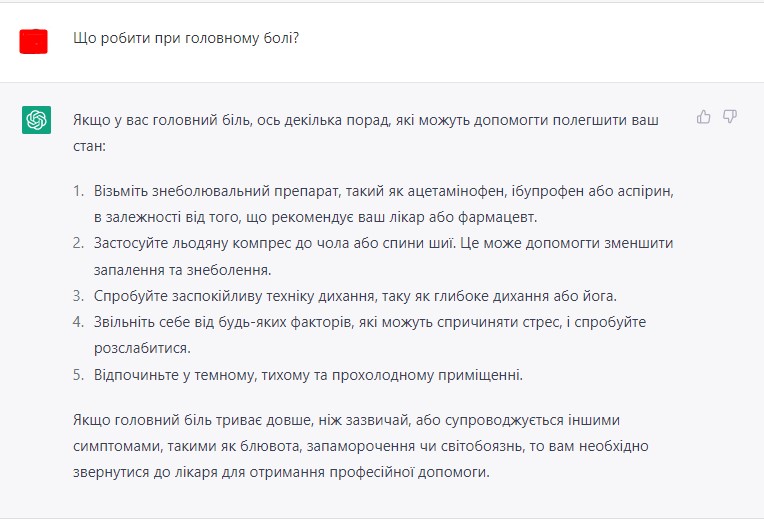Click the green ChatGPT logo avatar

[x=37, y=120]
